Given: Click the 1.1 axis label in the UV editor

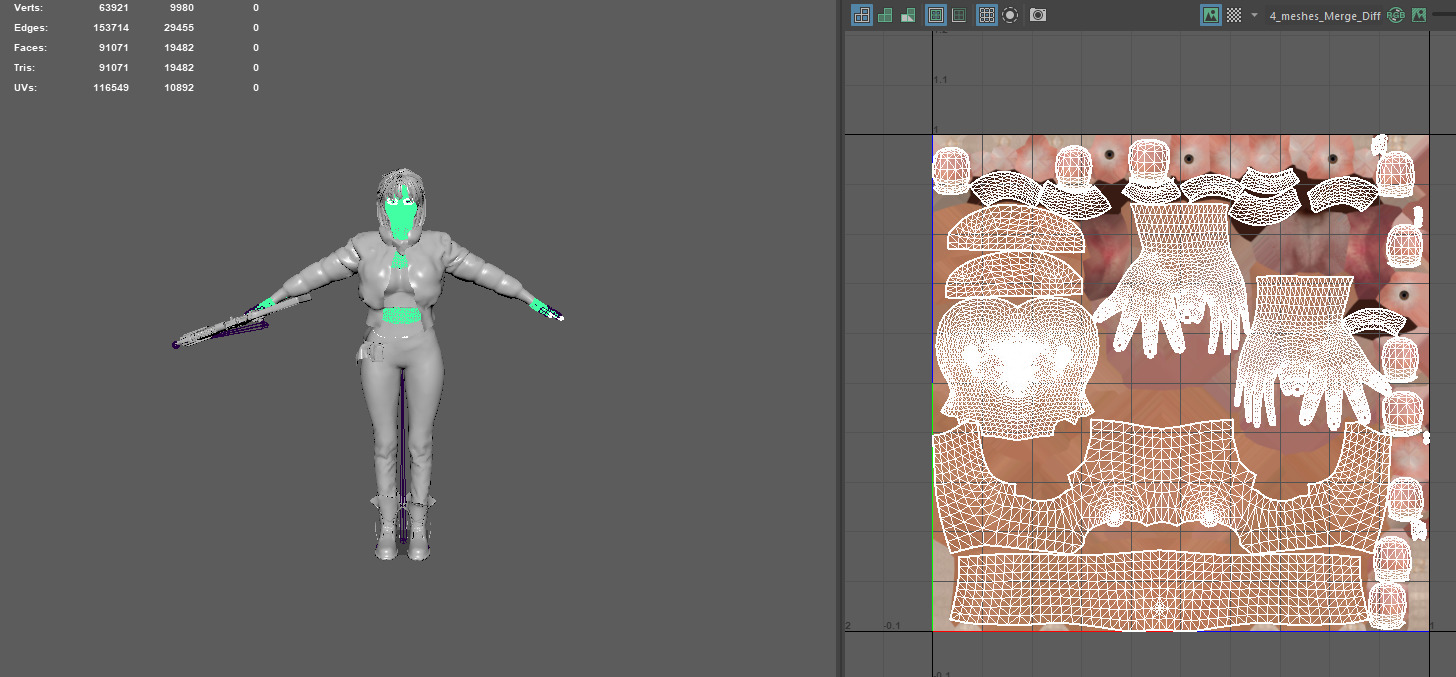Looking at the screenshot, I should pyautogui.click(x=940, y=79).
